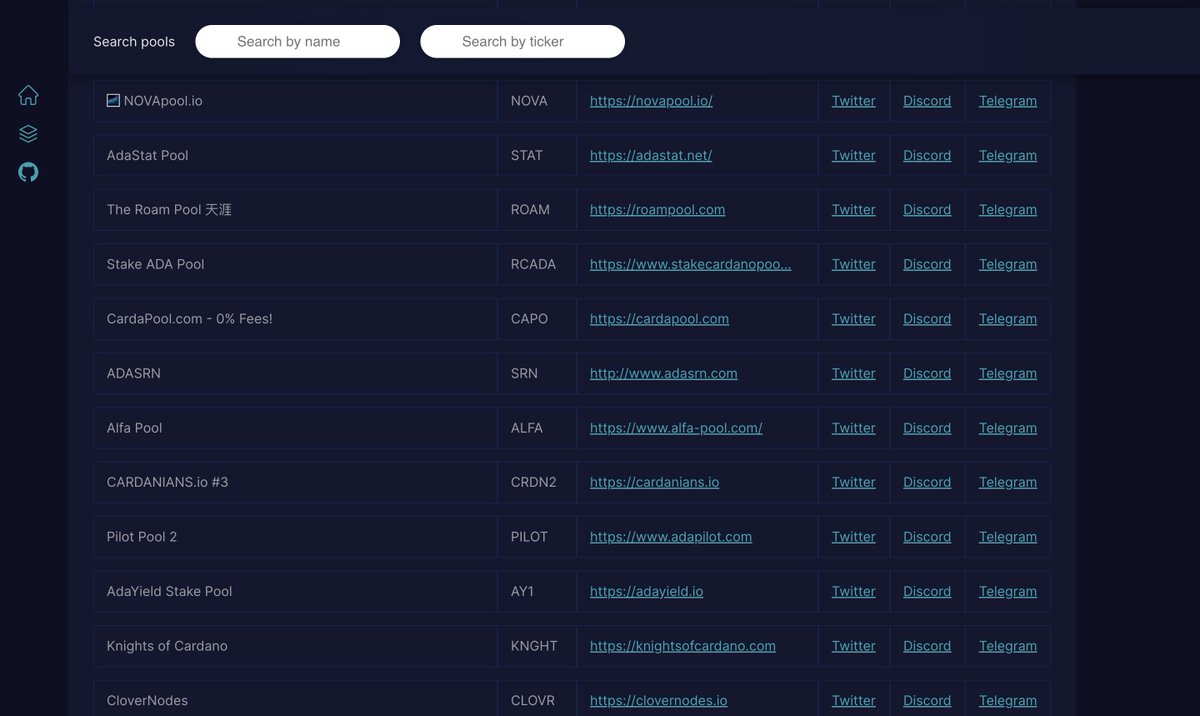Viewport: 1200px width, 716px height.
Task: Focus the Search by ticker field
Action: click(522, 41)
